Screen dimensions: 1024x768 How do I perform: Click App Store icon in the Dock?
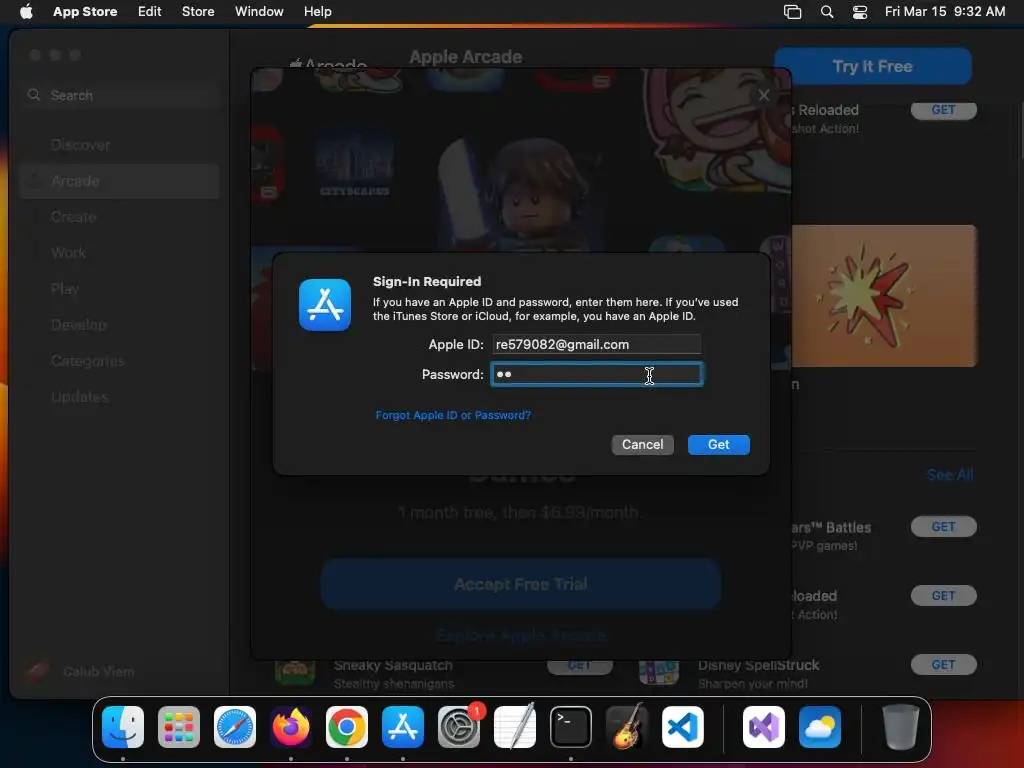403,727
